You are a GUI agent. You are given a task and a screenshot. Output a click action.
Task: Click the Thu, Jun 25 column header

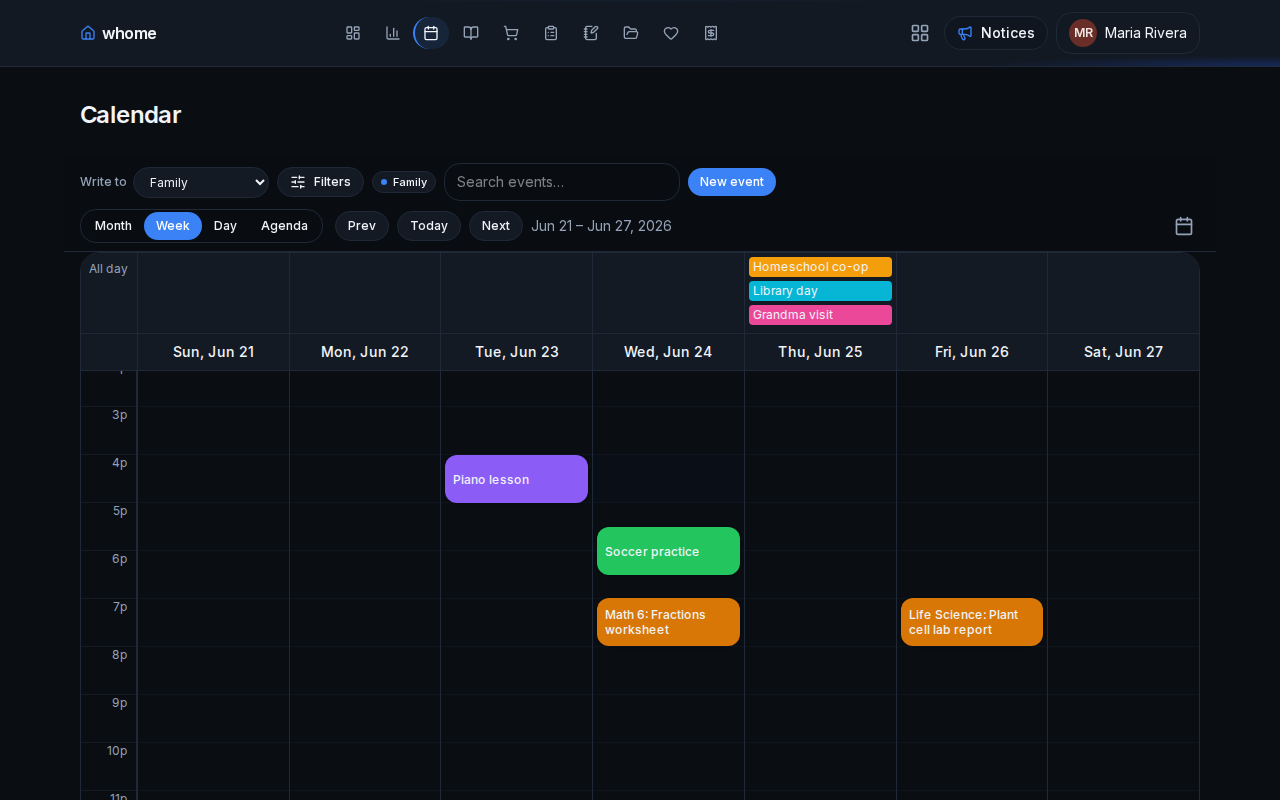[x=820, y=352]
